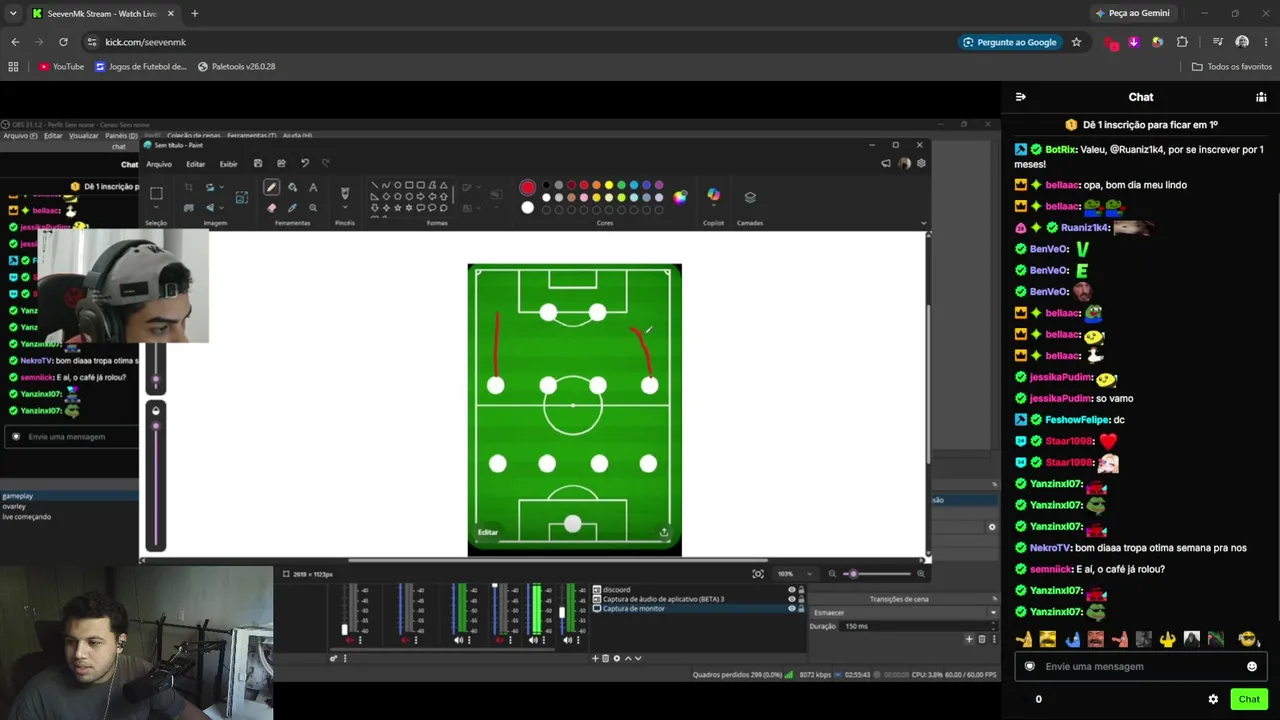Open the Copilot button in Paint
The height and width of the screenshot is (720, 1280).
tap(713, 196)
